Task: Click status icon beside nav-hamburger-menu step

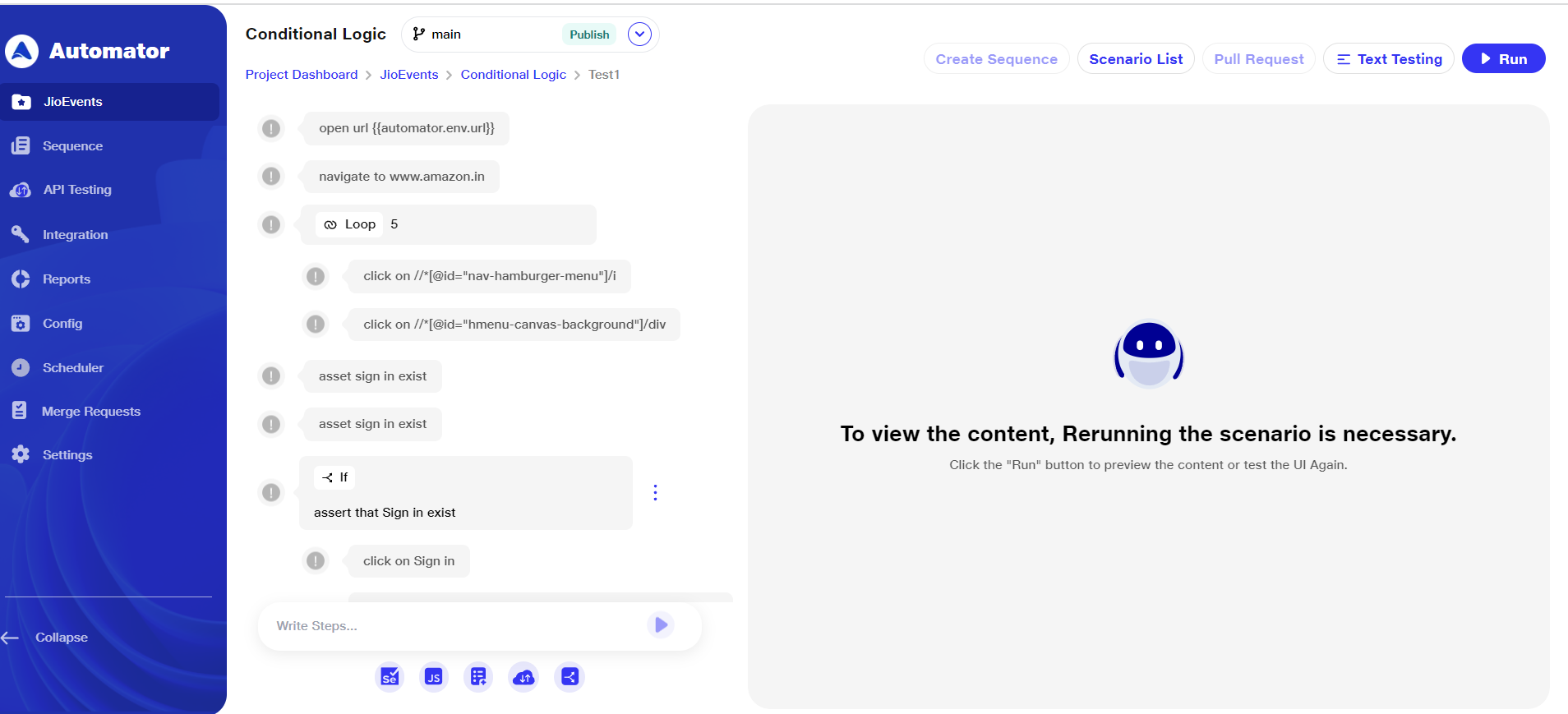Action: 316,276
